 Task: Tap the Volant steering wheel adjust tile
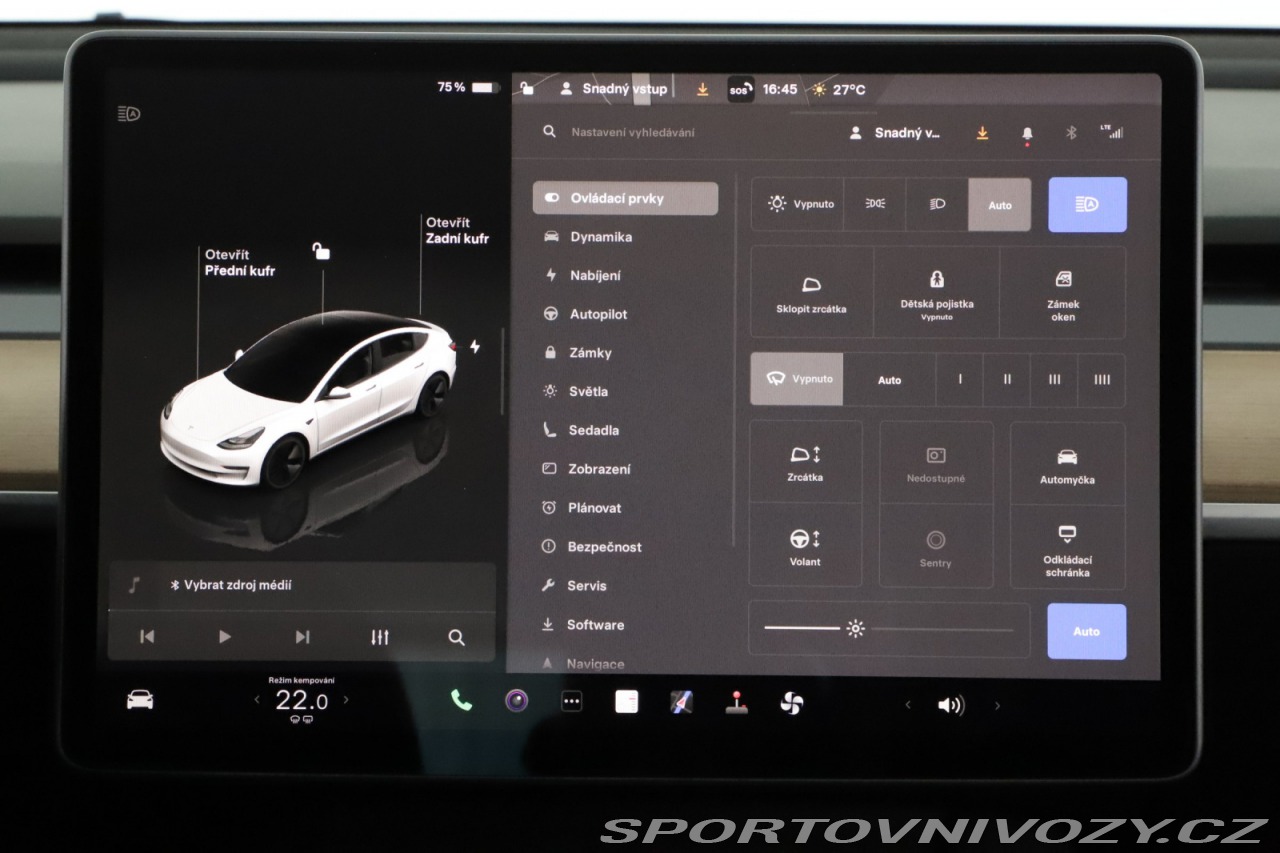pyautogui.click(x=805, y=546)
